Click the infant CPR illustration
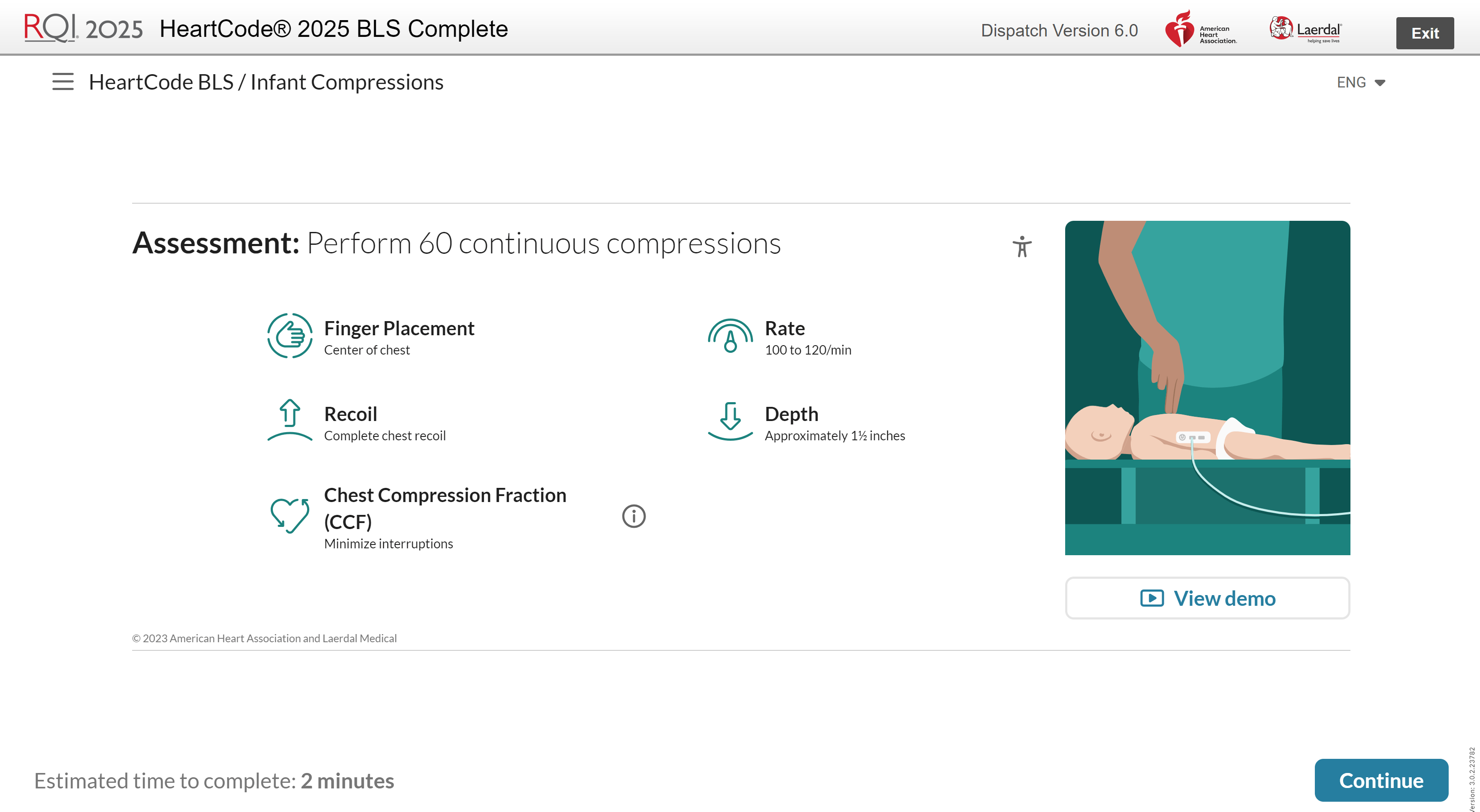 click(x=1207, y=388)
